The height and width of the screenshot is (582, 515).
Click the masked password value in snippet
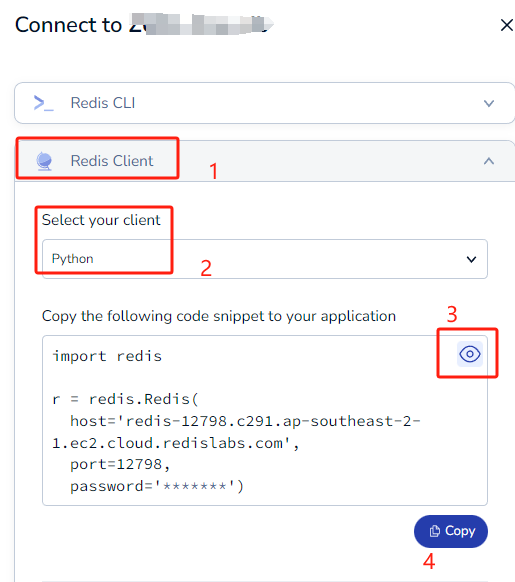coord(195,486)
